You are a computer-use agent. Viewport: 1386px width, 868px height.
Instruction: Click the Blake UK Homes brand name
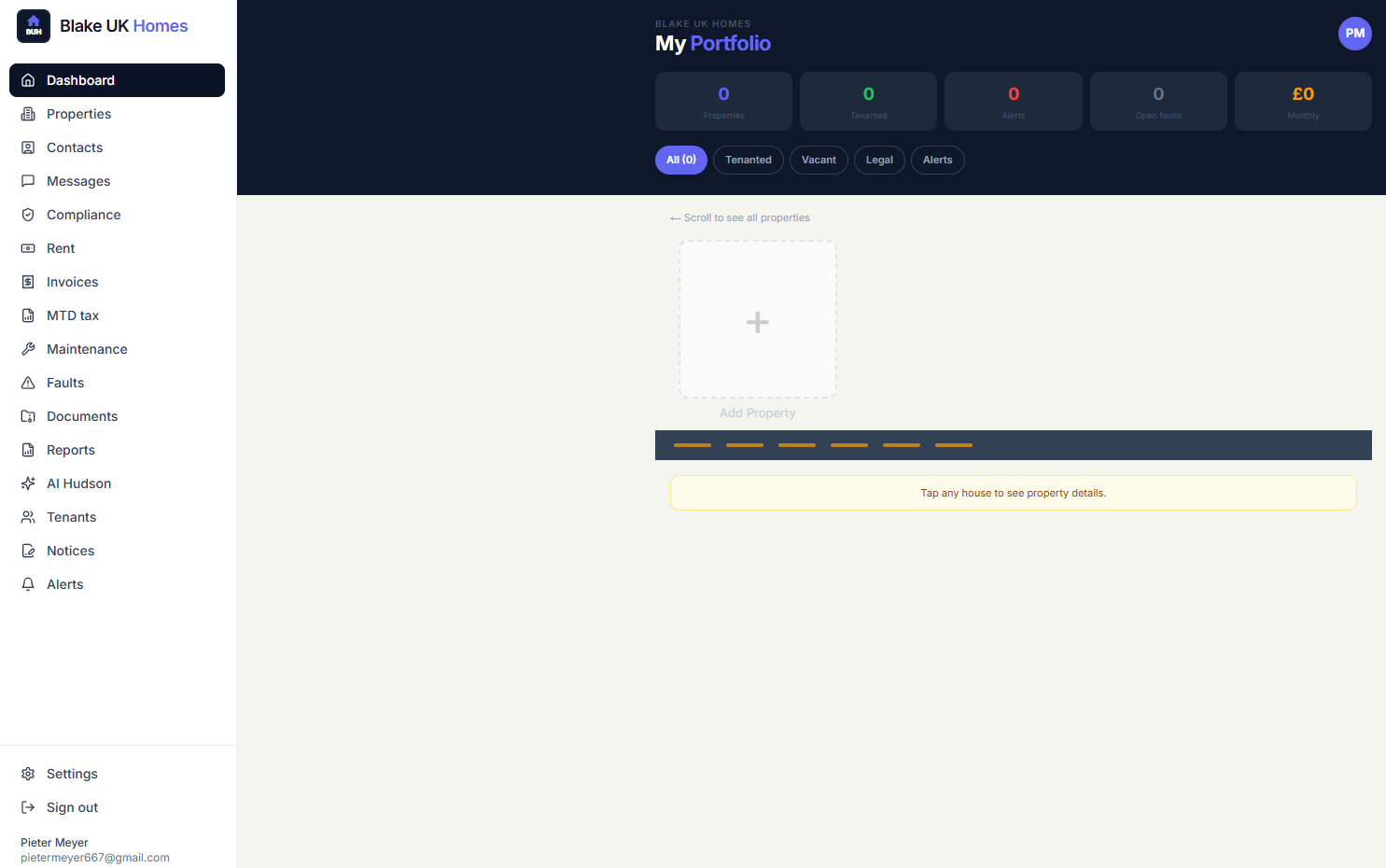click(124, 26)
